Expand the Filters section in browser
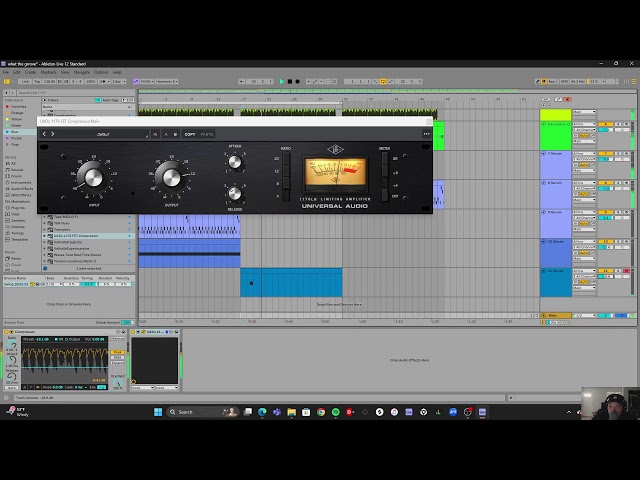Viewport: 640px width, 480px height. (45, 100)
